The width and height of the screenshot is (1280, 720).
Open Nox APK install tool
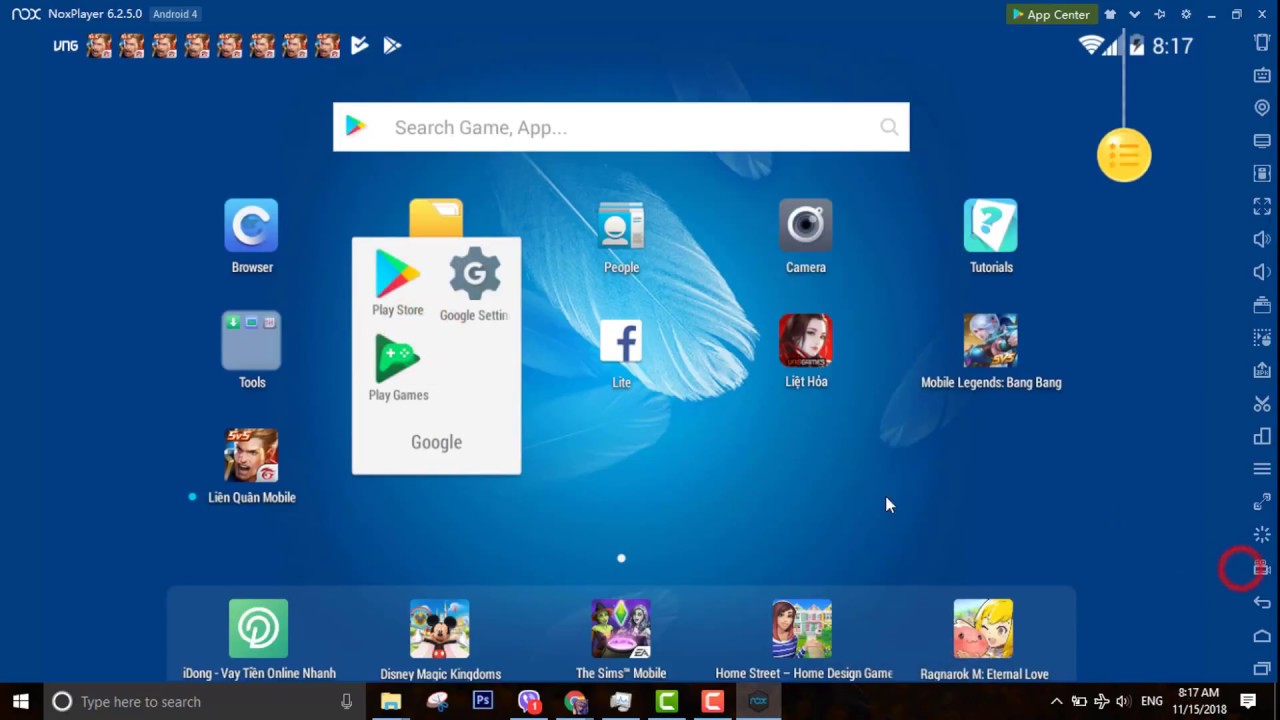click(x=1262, y=370)
